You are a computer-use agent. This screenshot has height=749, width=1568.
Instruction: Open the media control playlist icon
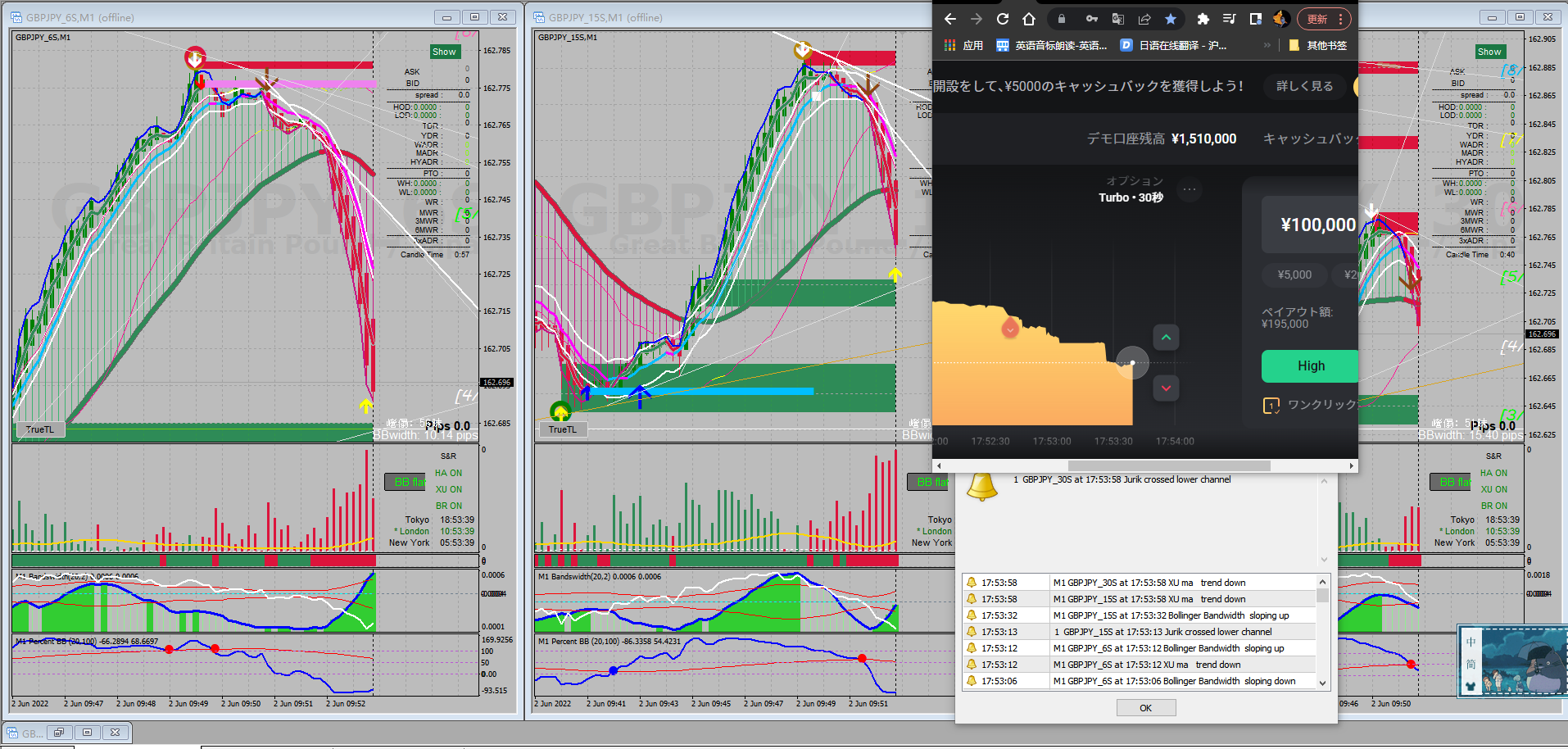[1229, 19]
